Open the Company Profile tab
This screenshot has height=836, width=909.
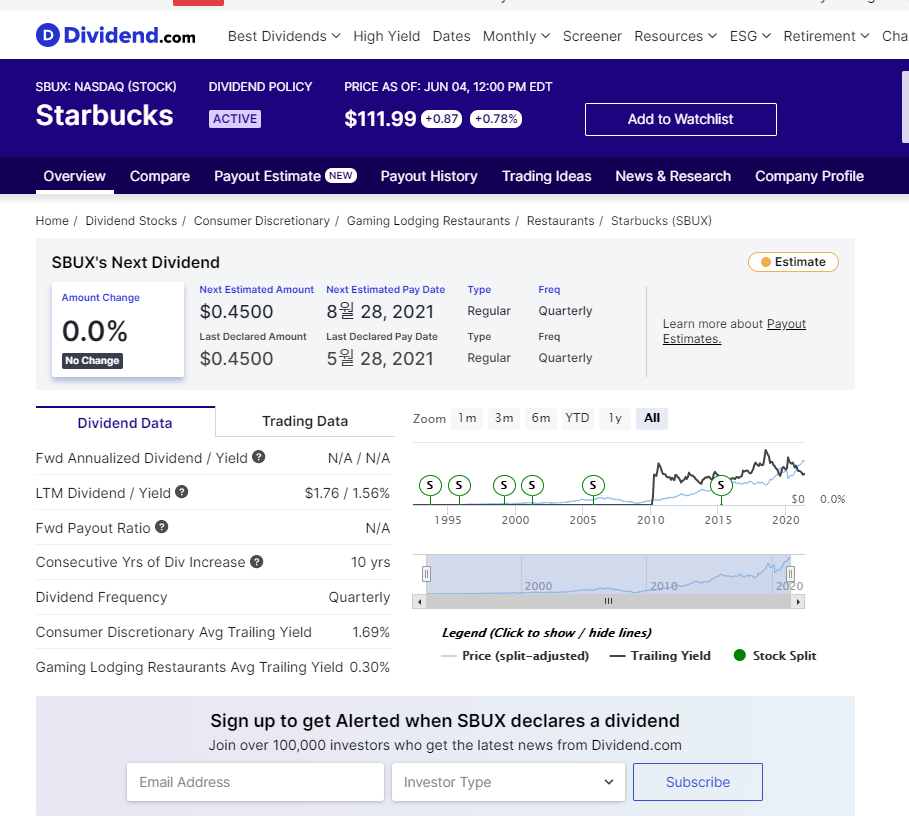(809, 176)
